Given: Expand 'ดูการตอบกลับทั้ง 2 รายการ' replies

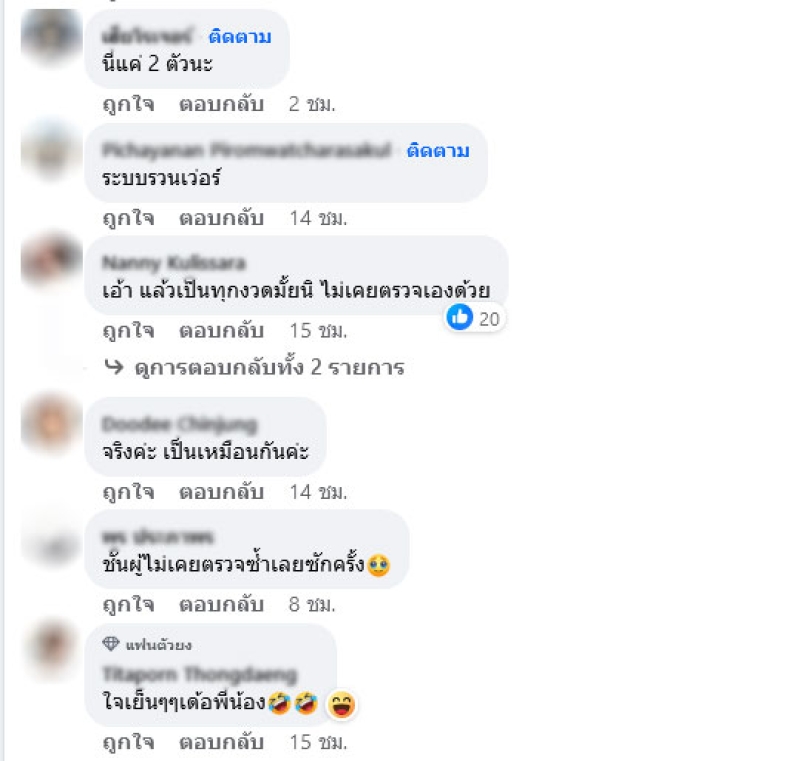Looking at the screenshot, I should pos(269,367).
